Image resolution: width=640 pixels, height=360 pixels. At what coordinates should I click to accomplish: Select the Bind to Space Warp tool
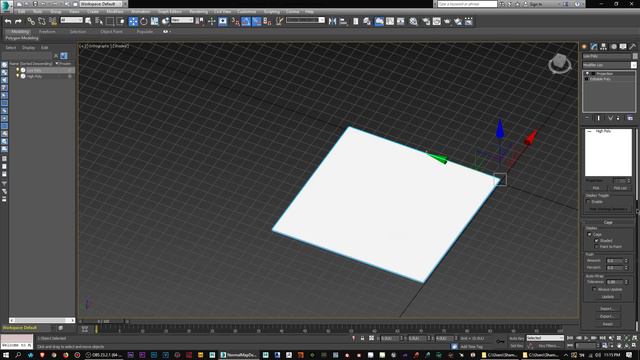coord(53,21)
